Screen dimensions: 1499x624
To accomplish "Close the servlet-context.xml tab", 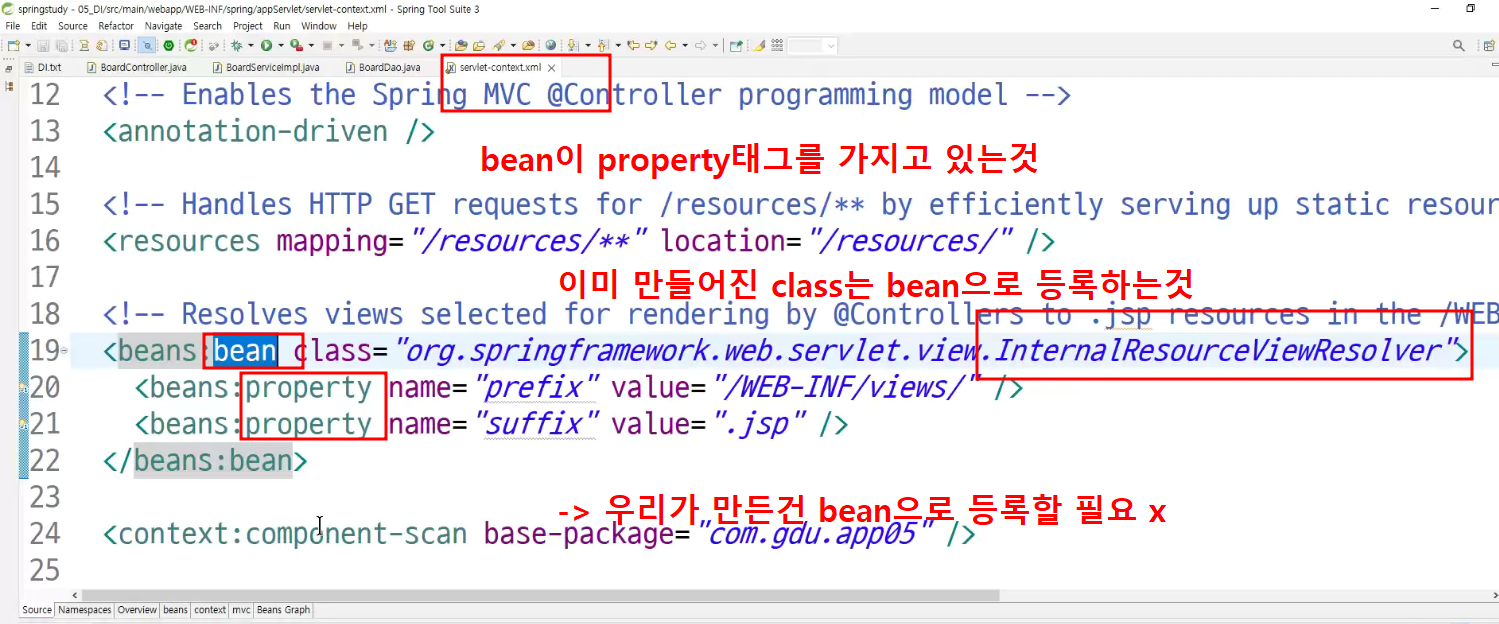I will coord(551,68).
